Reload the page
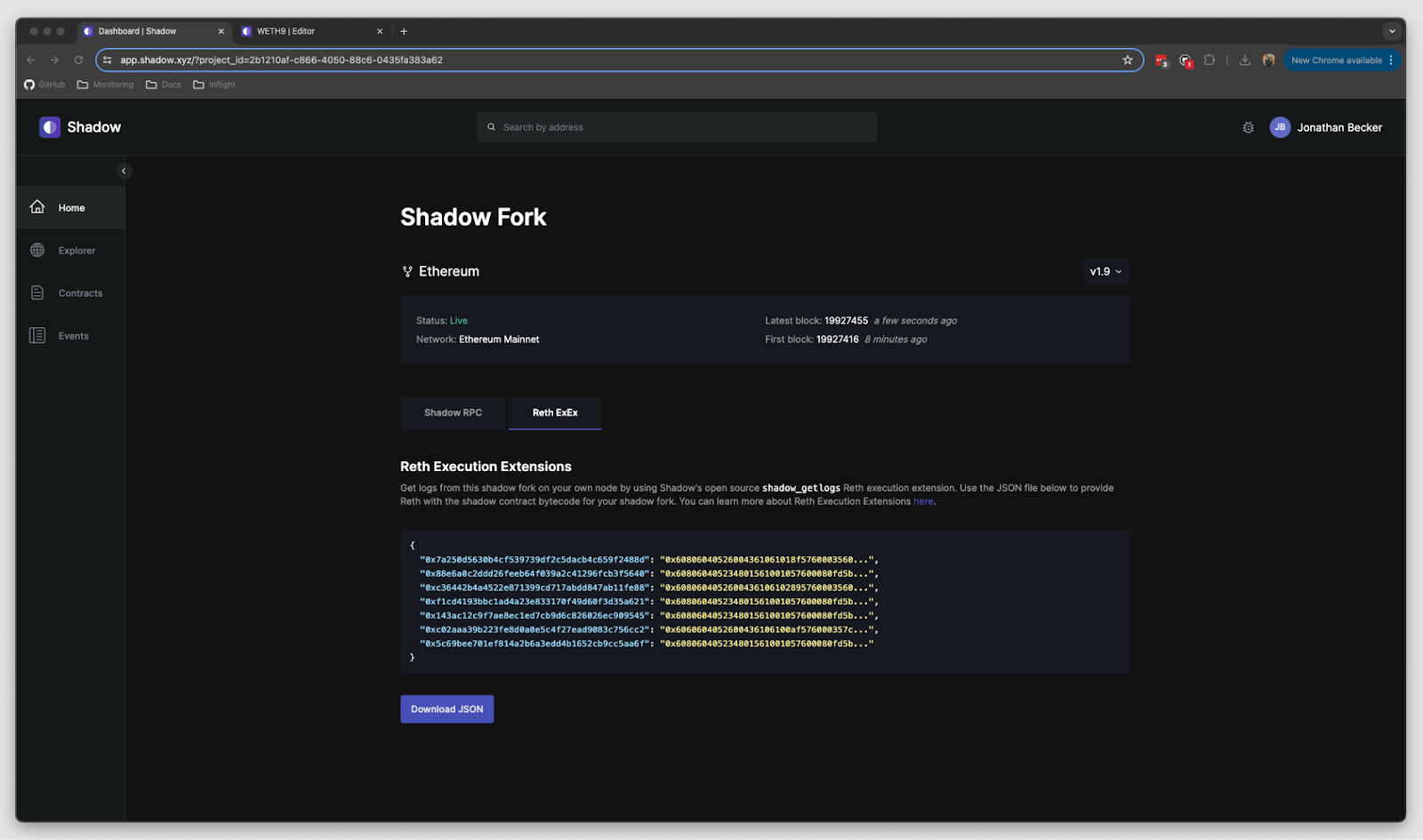 click(78, 60)
